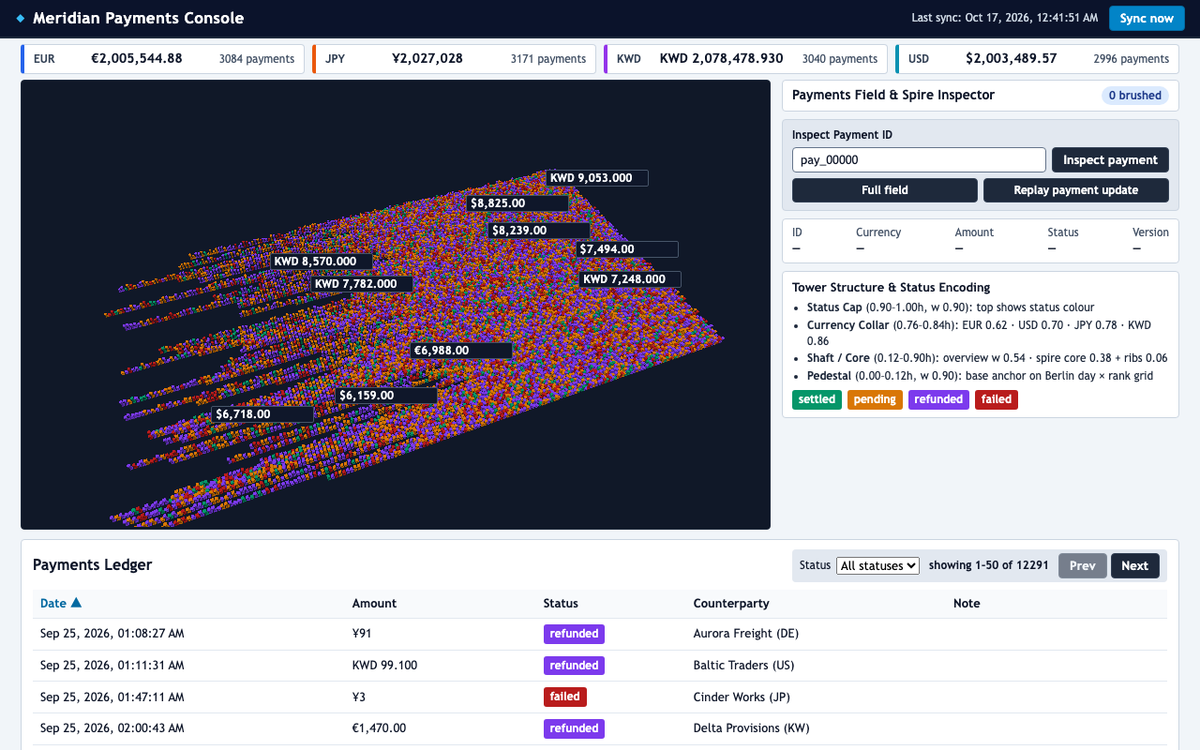Select the KWD 8,570.000 tower label
Image resolution: width=1200 pixels, height=750 pixels.
pyautogui.click(x=322, y=261)
